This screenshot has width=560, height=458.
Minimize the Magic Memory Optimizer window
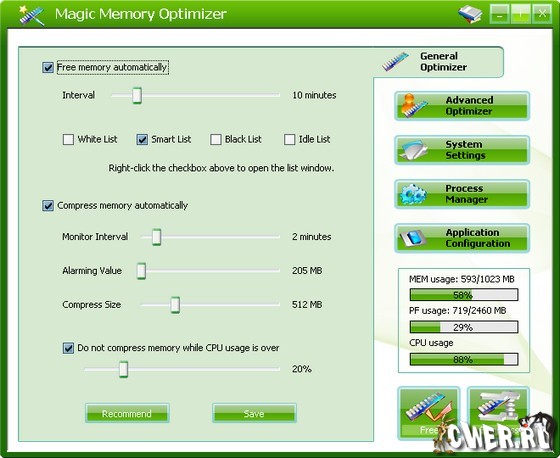click(500, 14)
